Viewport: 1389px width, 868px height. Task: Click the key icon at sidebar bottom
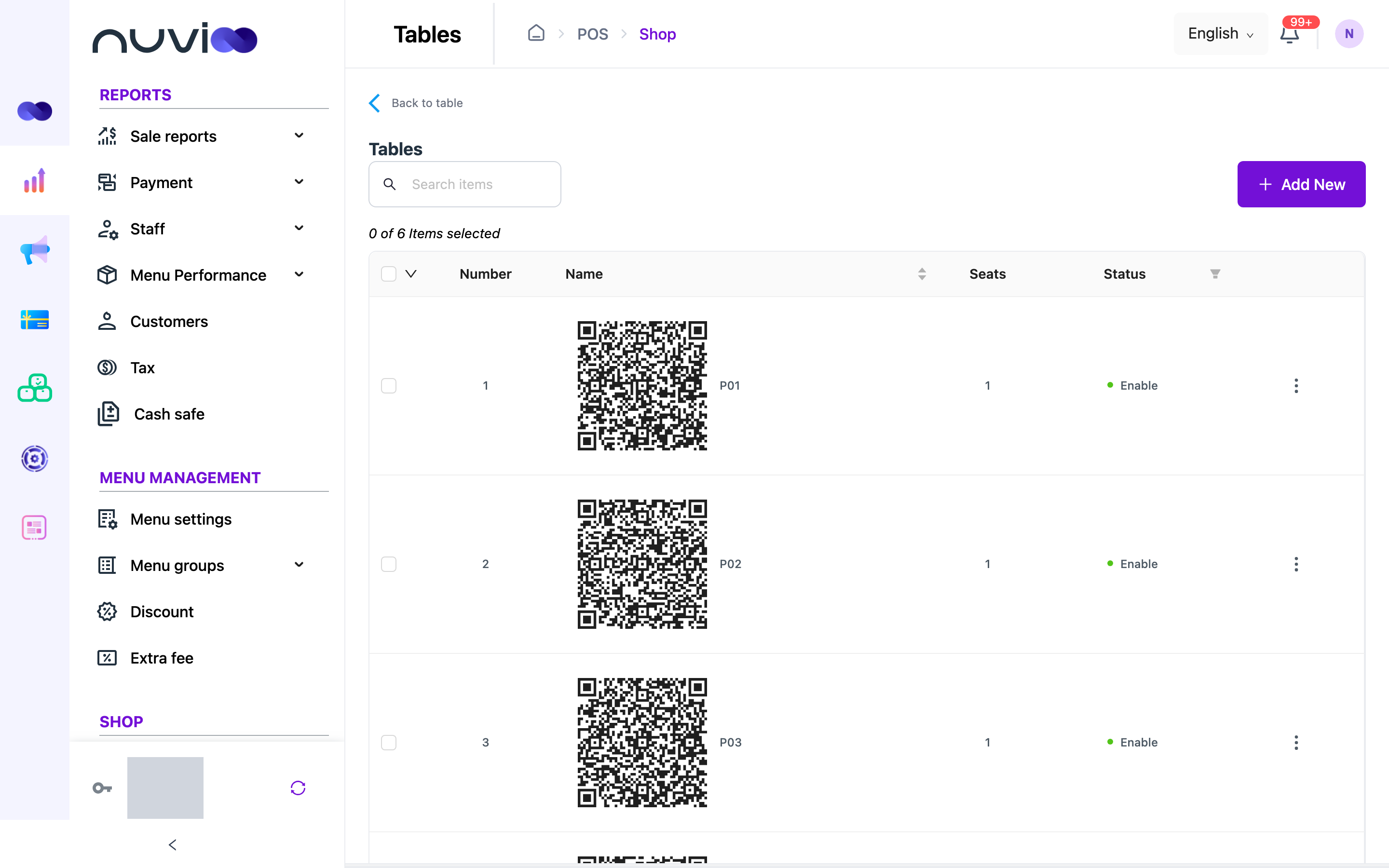(102, 788)
